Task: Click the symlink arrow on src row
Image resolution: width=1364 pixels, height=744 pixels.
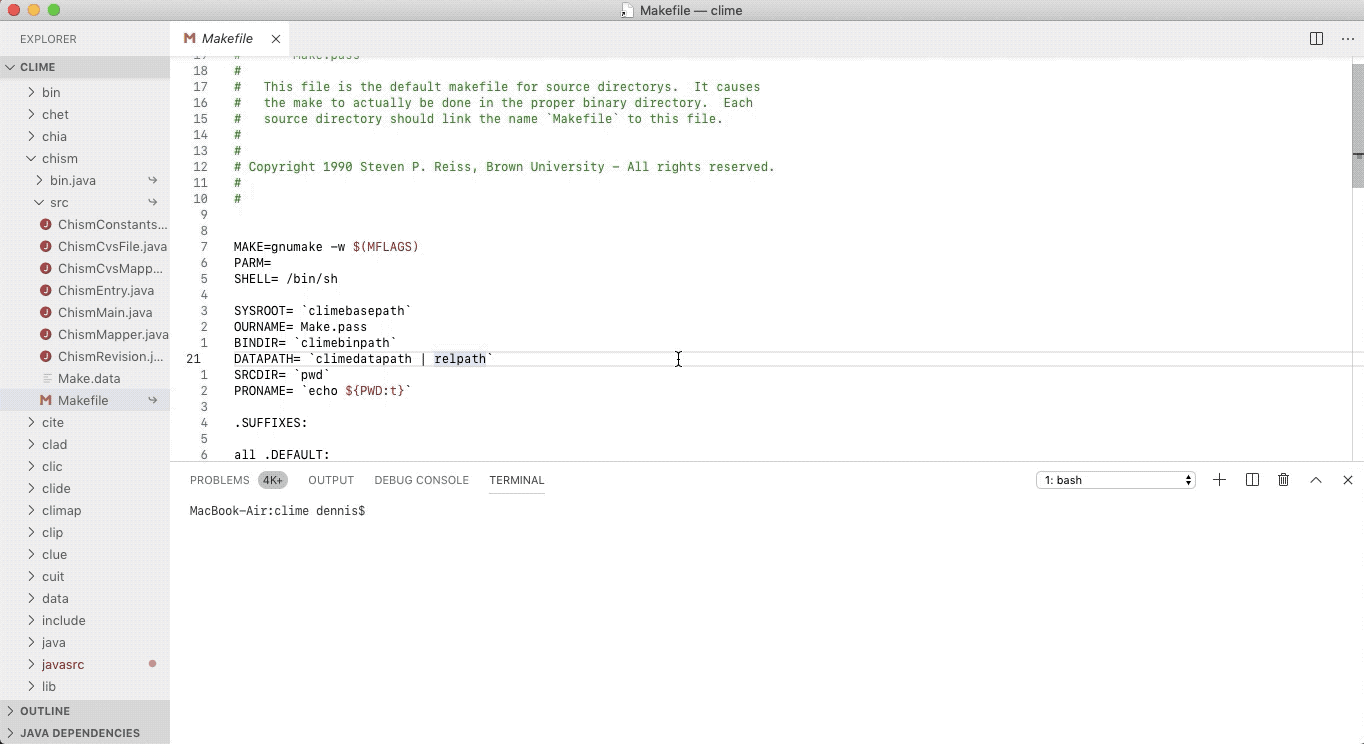Action: [x=153, y=202]
